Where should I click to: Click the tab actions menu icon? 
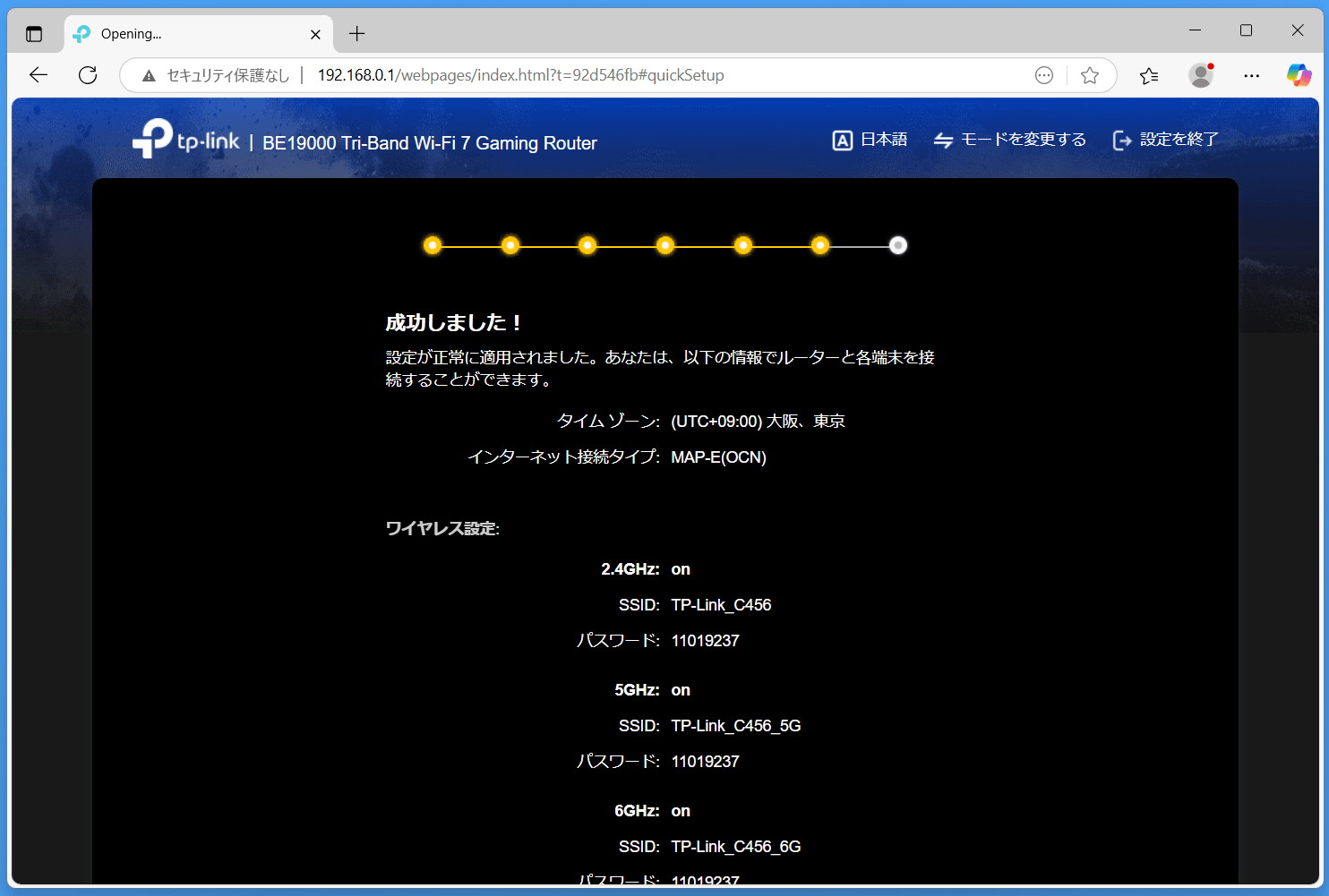point(34,34)
